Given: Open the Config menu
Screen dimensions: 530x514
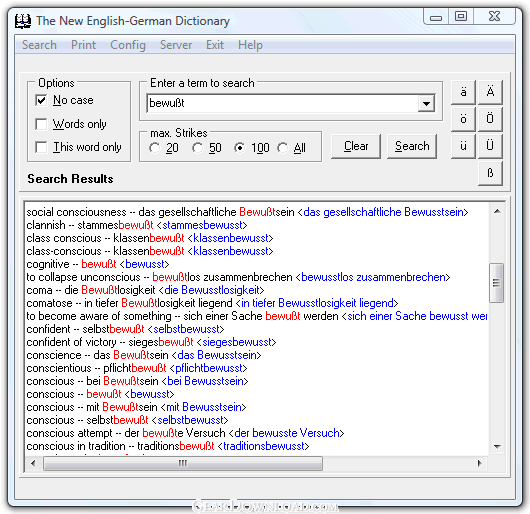Looking at the screenshot, I should [128, 45].
